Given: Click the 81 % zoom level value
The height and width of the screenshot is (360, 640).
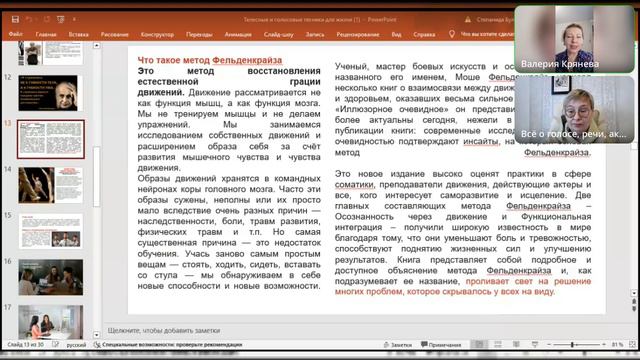Looking at the screenshot, I should [617, 344].
